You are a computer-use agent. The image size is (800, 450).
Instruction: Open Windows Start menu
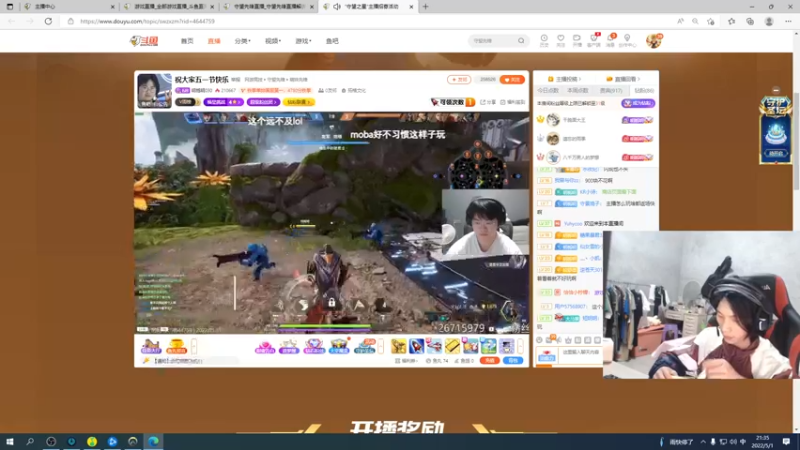[9, 441]
